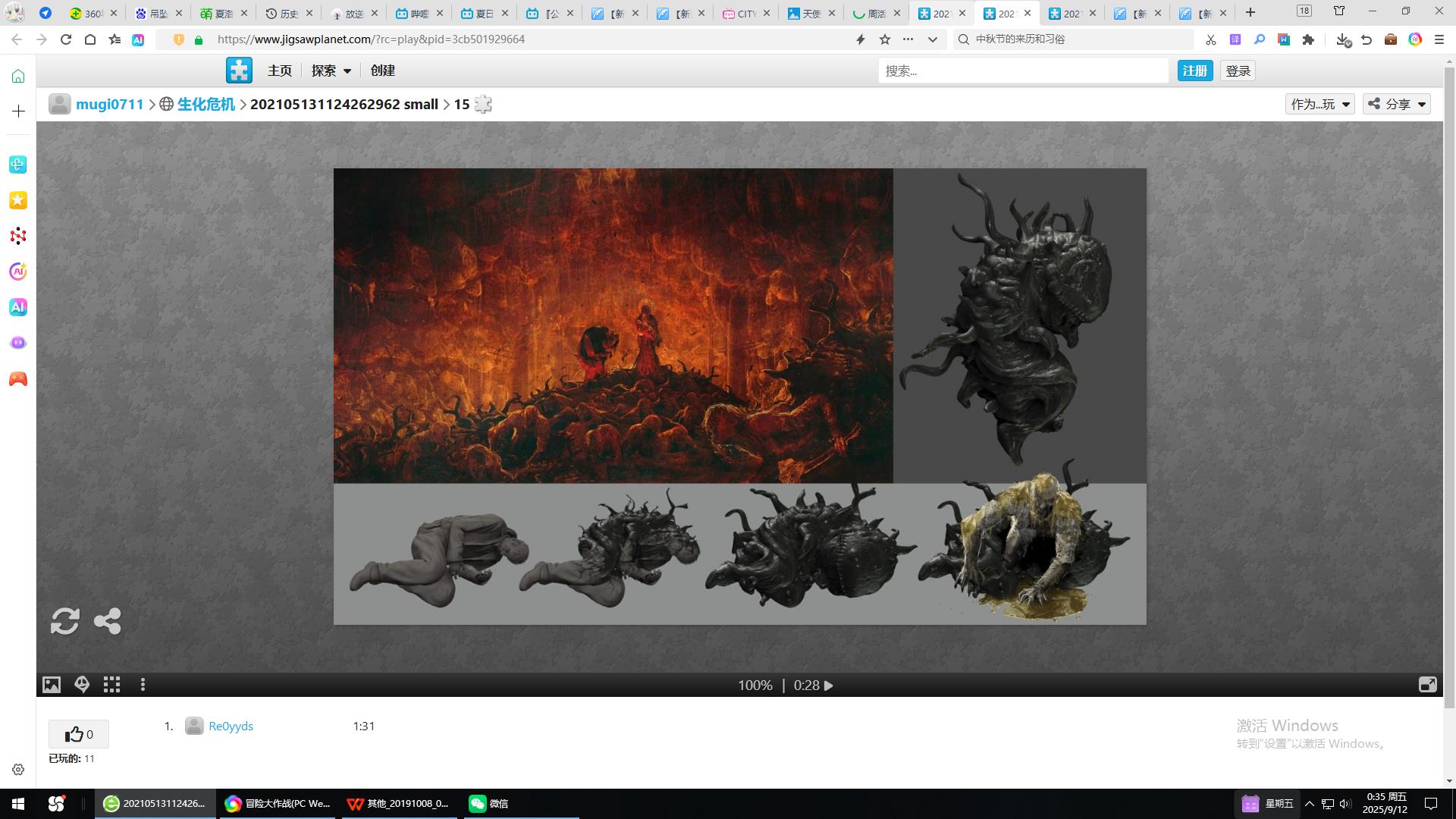Focus the 搜索 search field
The width and height of the screenshot is (1456, 819).
[x=1024, y=71]
